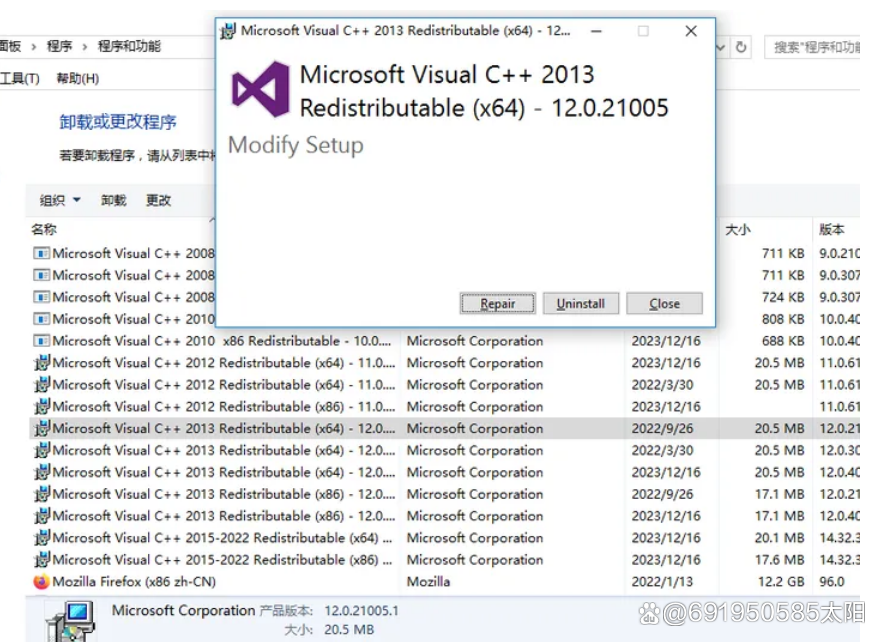
Task: Sort the list by the 版本 column header
Action: point(832,229)
